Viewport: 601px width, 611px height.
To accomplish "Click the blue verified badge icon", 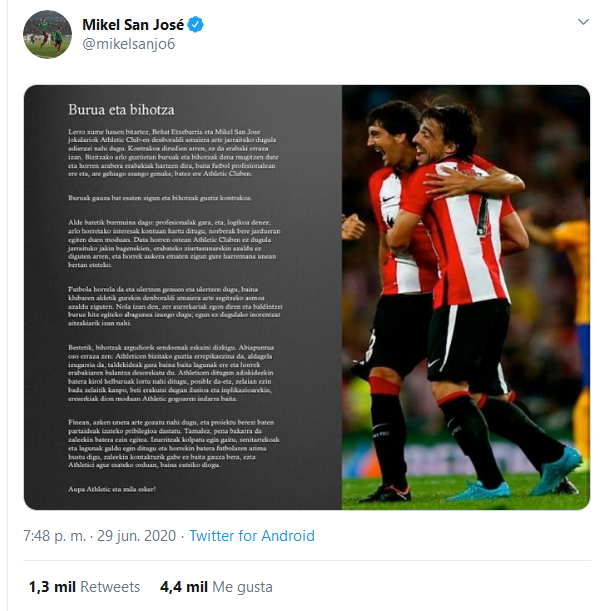I will click(195, 25).
